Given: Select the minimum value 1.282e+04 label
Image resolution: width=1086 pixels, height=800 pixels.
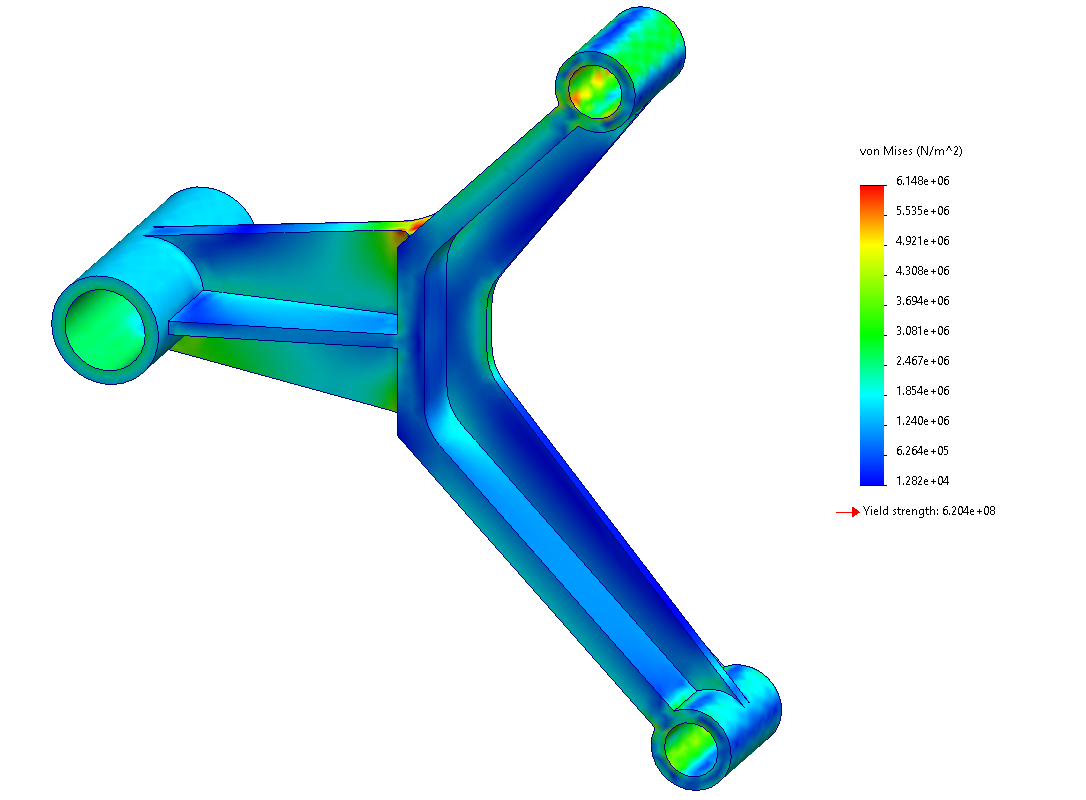Looking at the screenshot, I should (x=922, y=481).
